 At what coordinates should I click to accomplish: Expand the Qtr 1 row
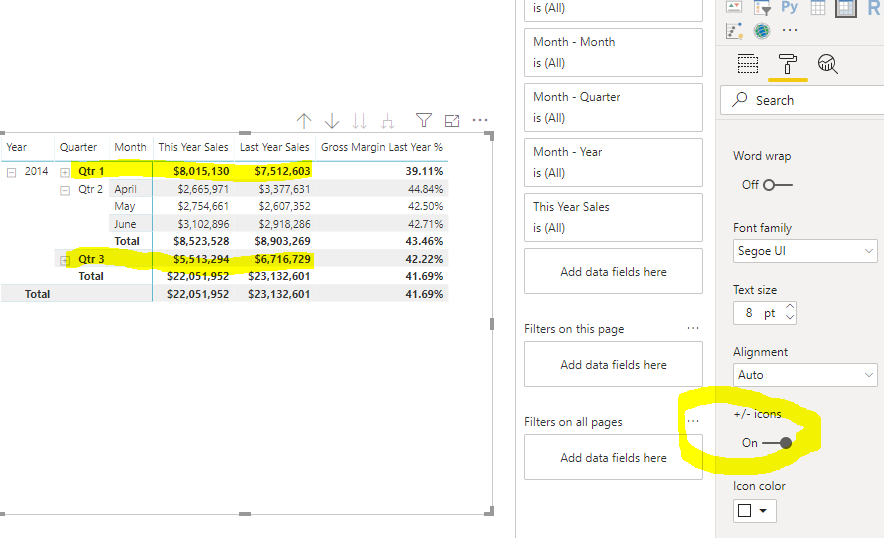click(x=65, y=173)
